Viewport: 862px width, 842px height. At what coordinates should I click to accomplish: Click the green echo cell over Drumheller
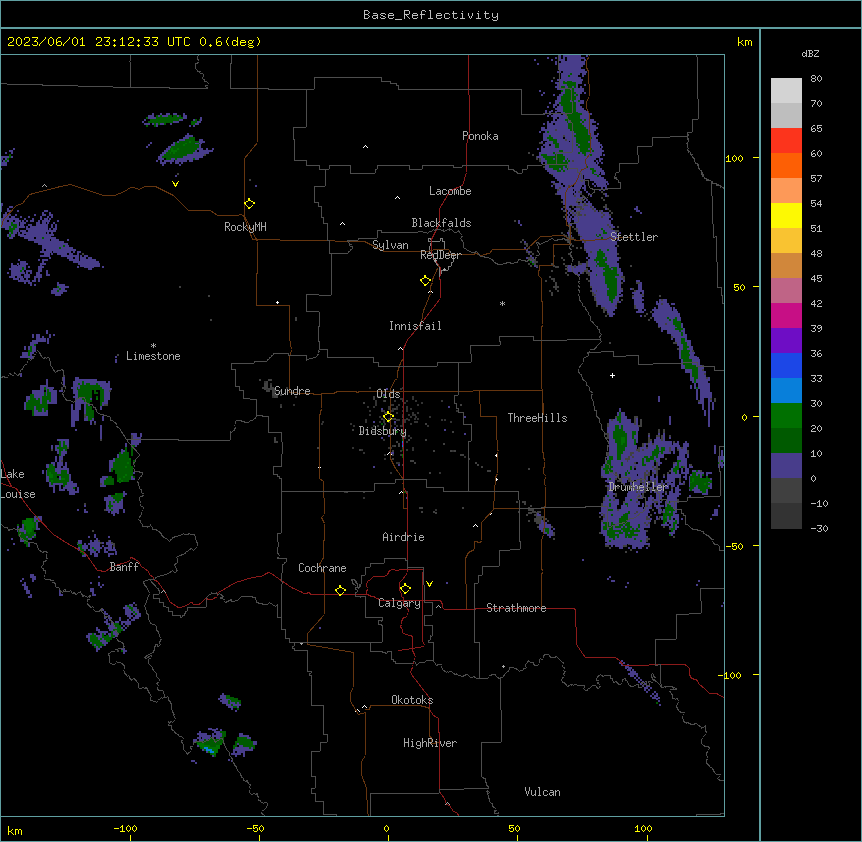[x=620, y=435]
